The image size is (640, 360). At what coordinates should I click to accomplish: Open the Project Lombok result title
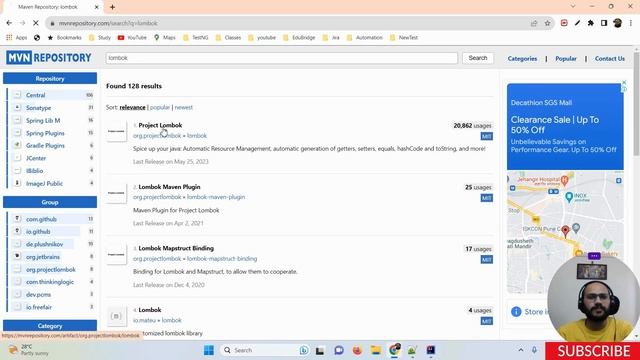click(160, 125)
